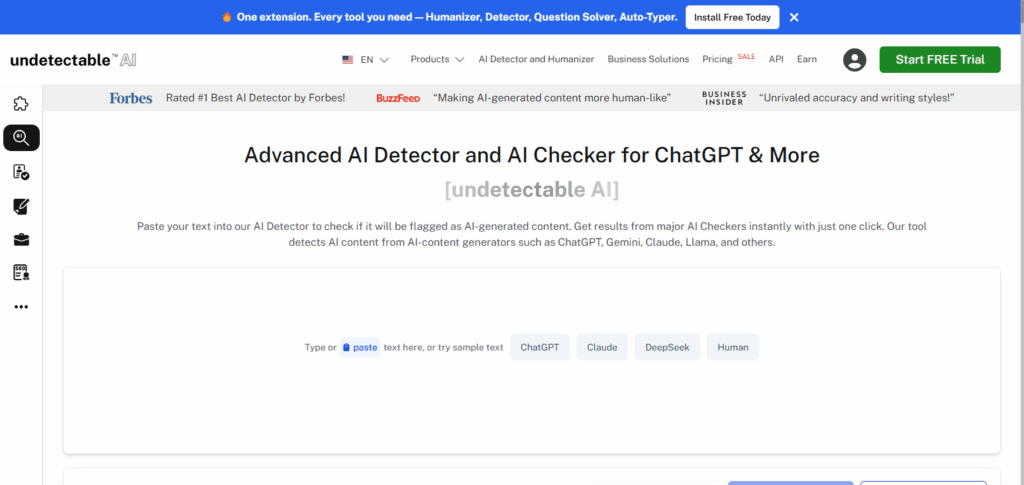Open the SEO document sidebar icon
1024x485 pixels.
click(x=21, y=273)
